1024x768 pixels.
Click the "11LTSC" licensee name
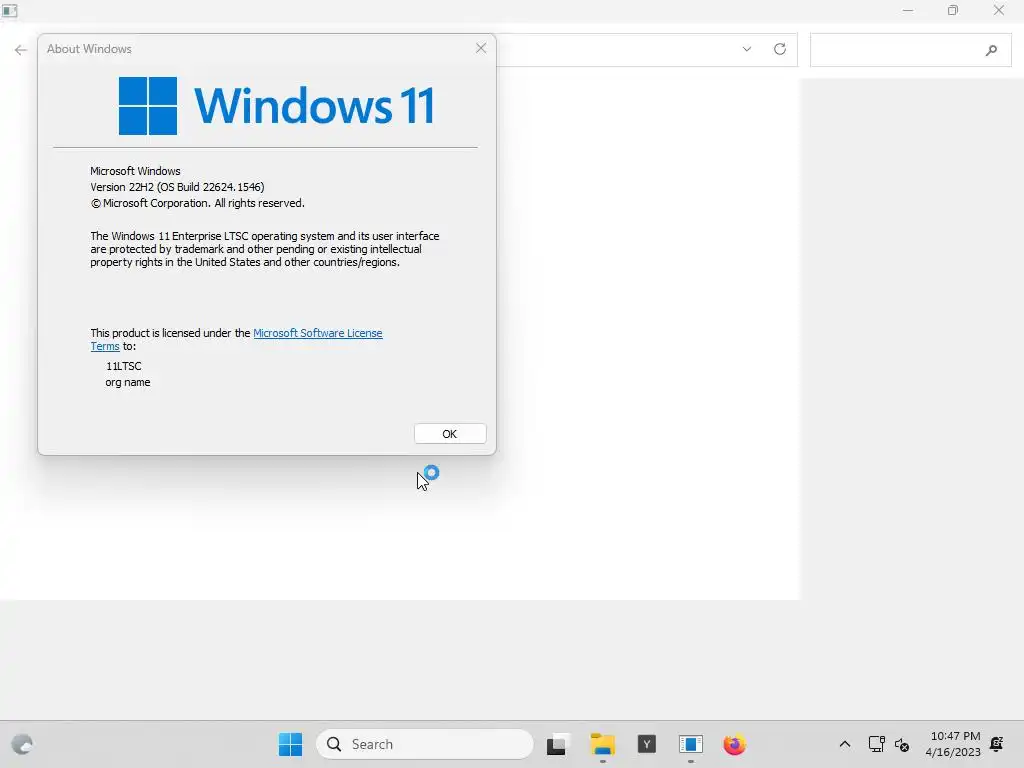point(123,366)
